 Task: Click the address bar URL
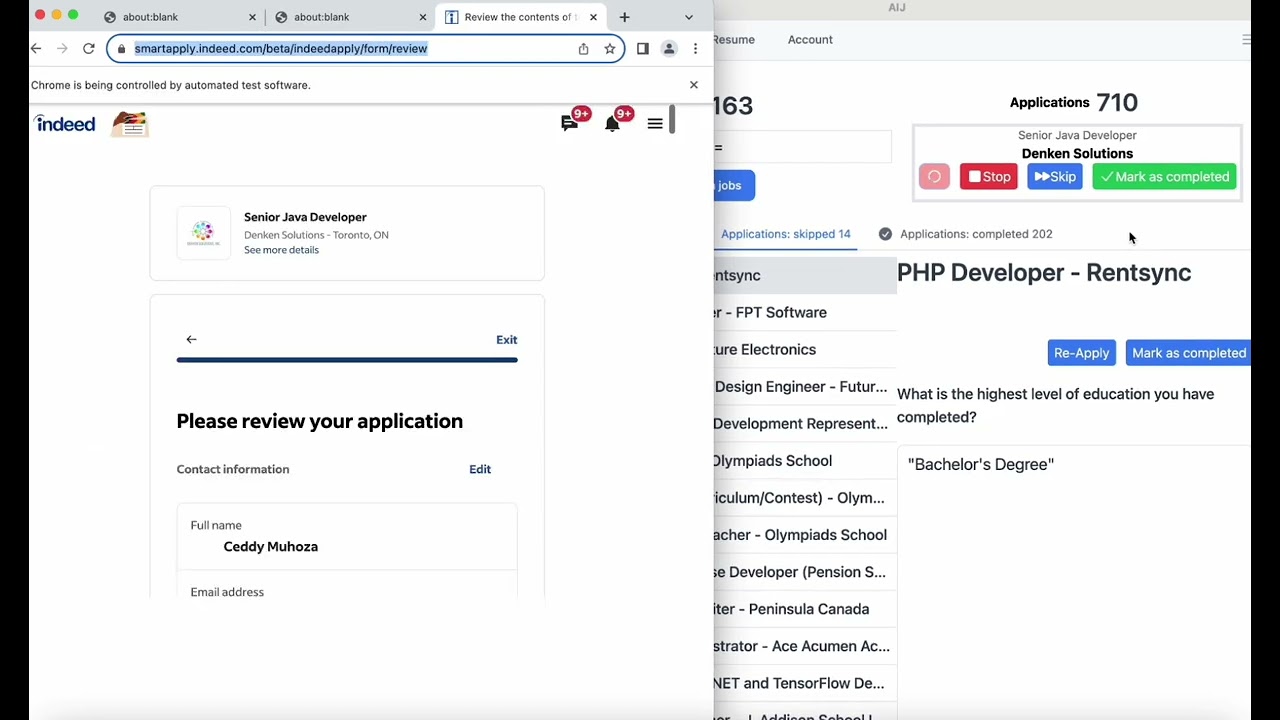click(x=281, y=48)
